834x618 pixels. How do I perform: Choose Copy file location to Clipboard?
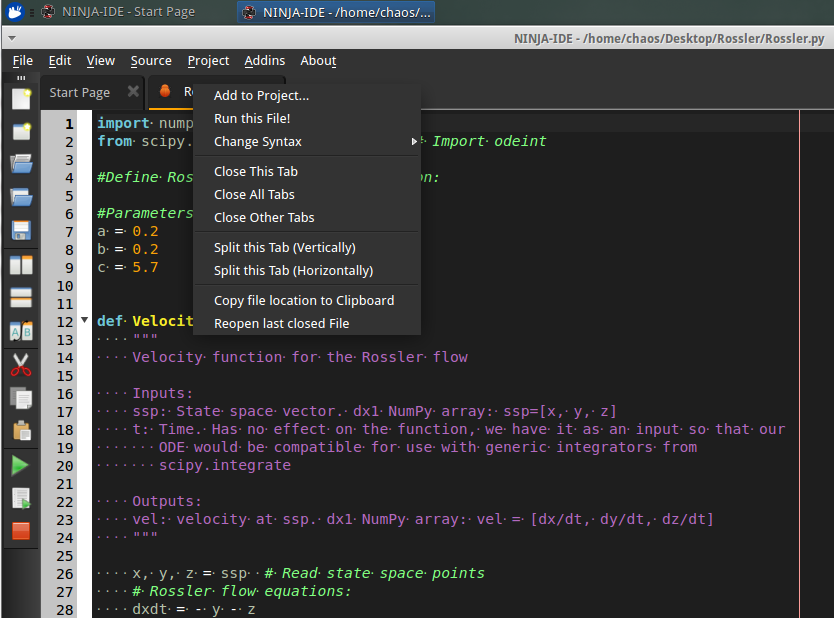[307, 300]
